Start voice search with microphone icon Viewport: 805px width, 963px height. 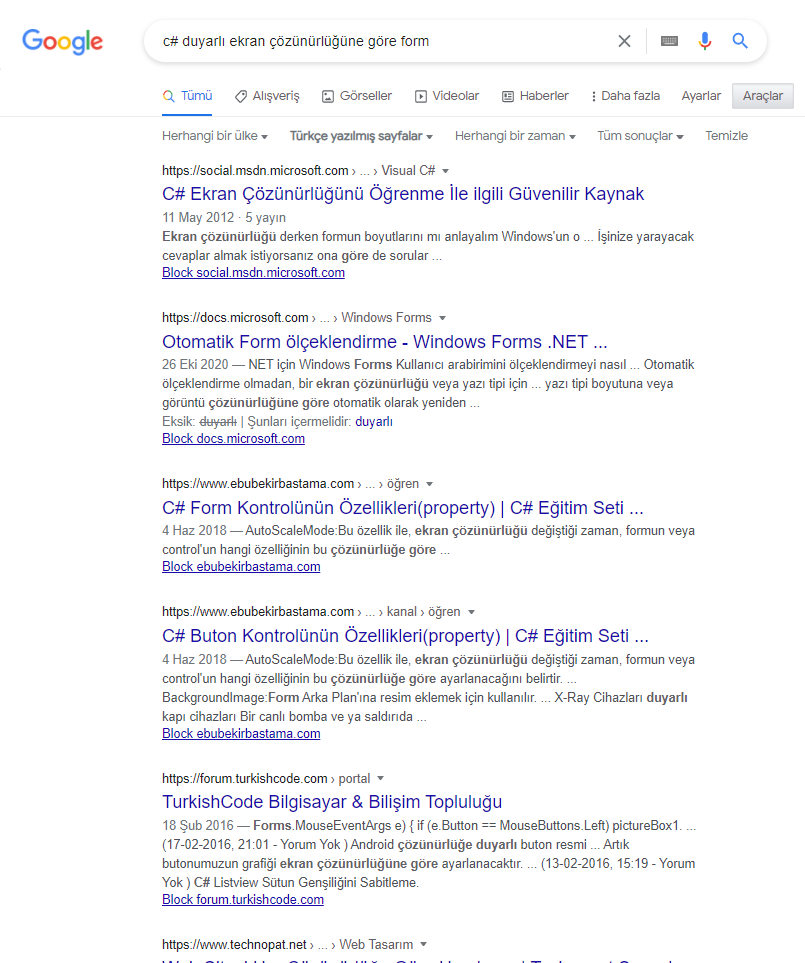[x=705, y=41]
